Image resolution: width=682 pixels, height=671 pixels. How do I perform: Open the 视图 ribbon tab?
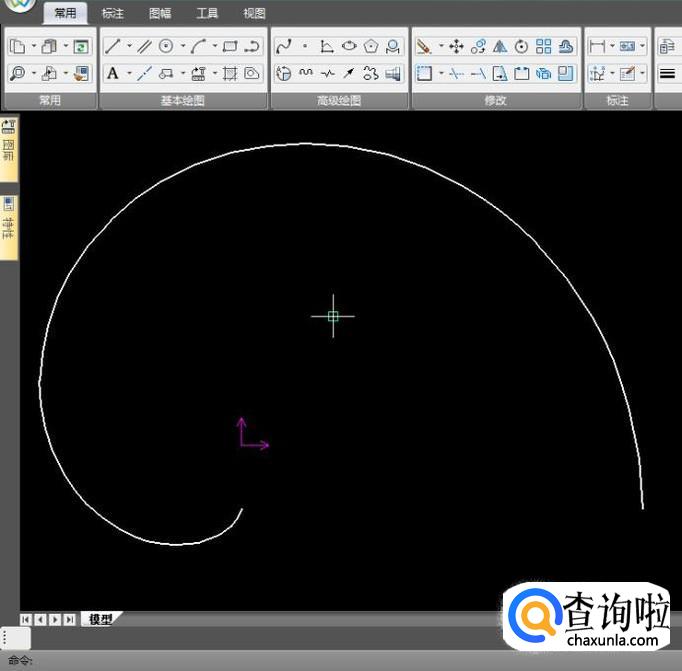click(254, 13)
